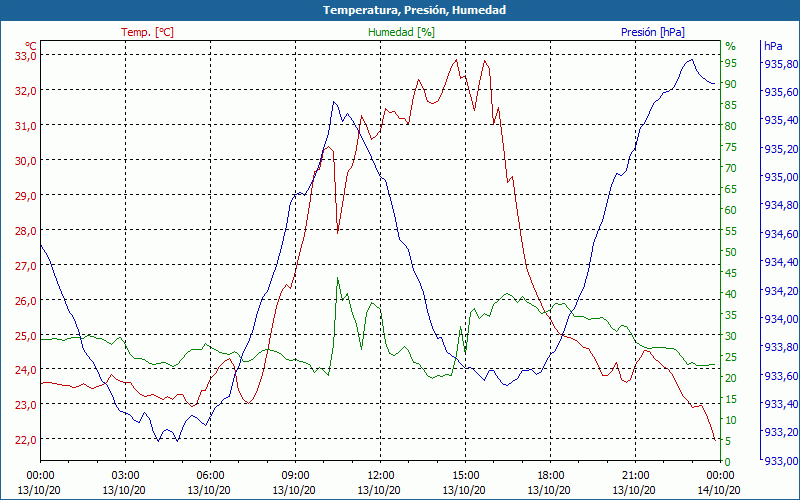Click the '934,40' pressure axis value
This screenshot has height=500, width=800.
tap(780, 262)
